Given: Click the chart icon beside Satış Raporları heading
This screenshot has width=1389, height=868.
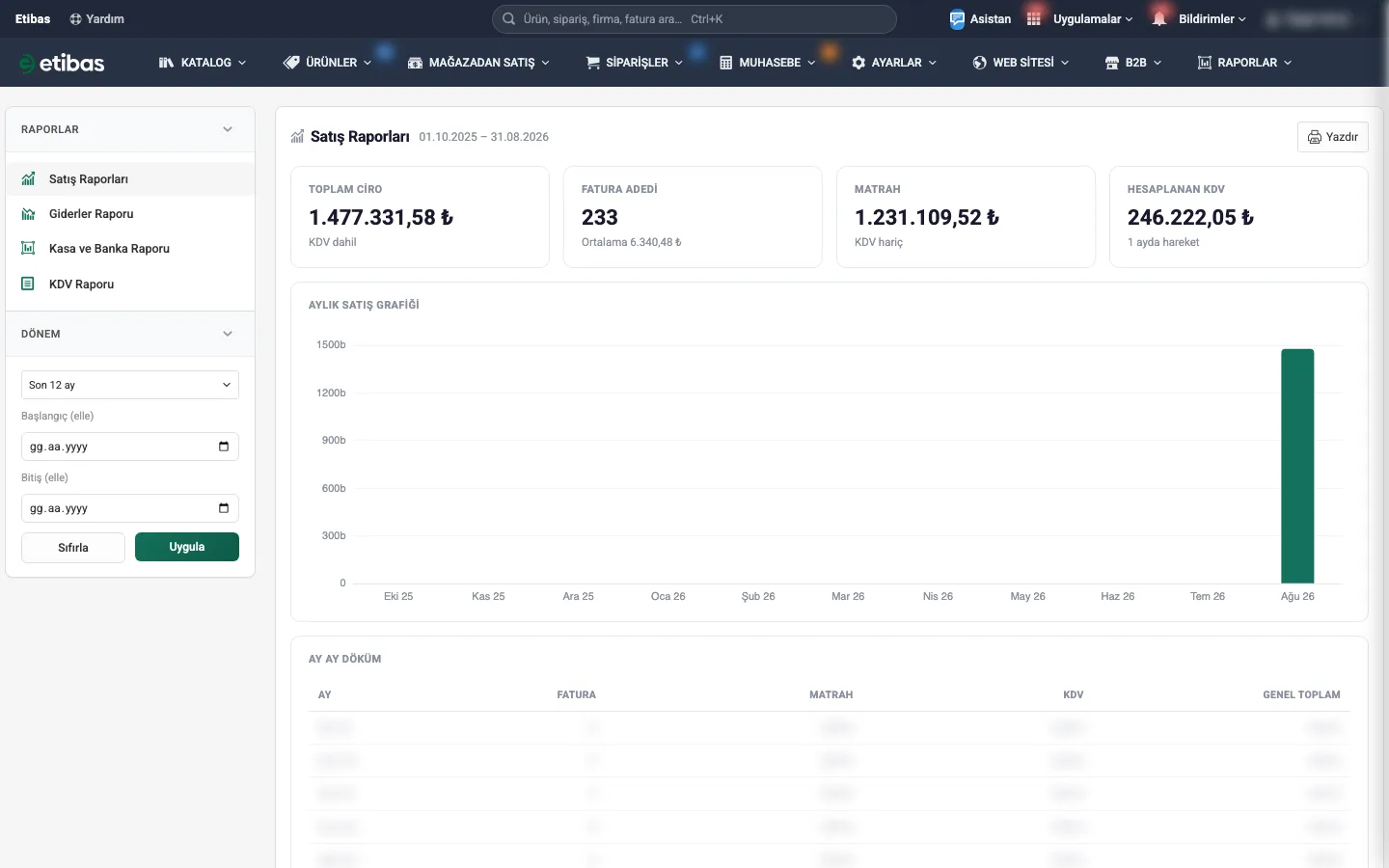Looking at the screenshot, I should pyautogui.click(x=297, y=137).
